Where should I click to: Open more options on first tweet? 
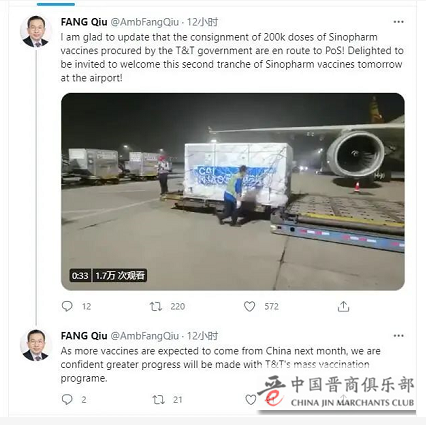398,22
